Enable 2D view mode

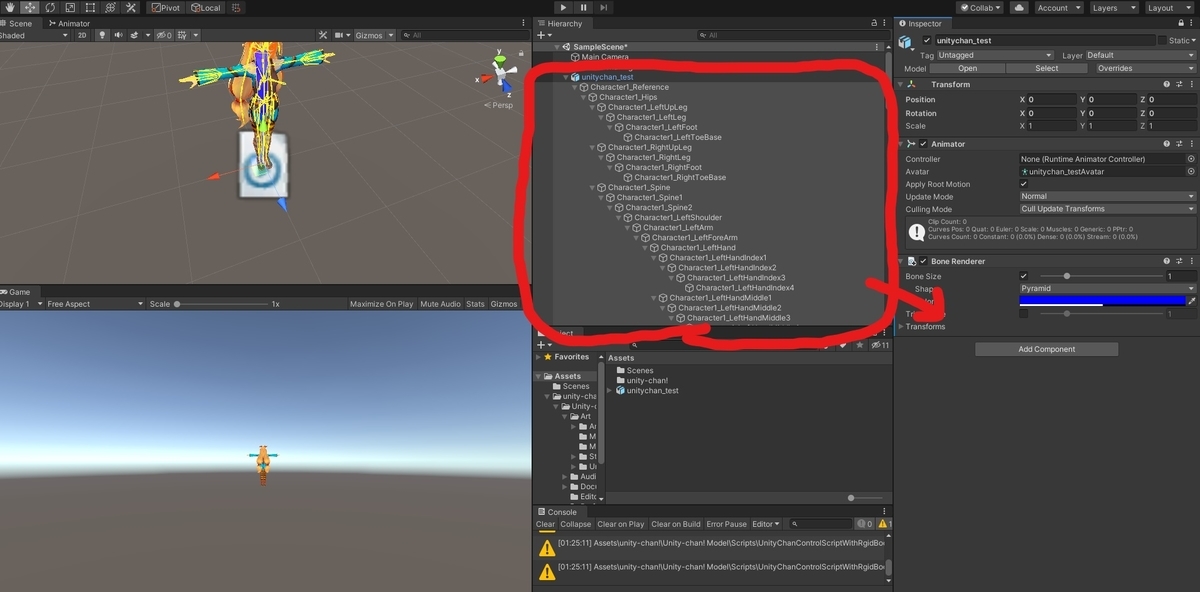(x=80, y=34)
